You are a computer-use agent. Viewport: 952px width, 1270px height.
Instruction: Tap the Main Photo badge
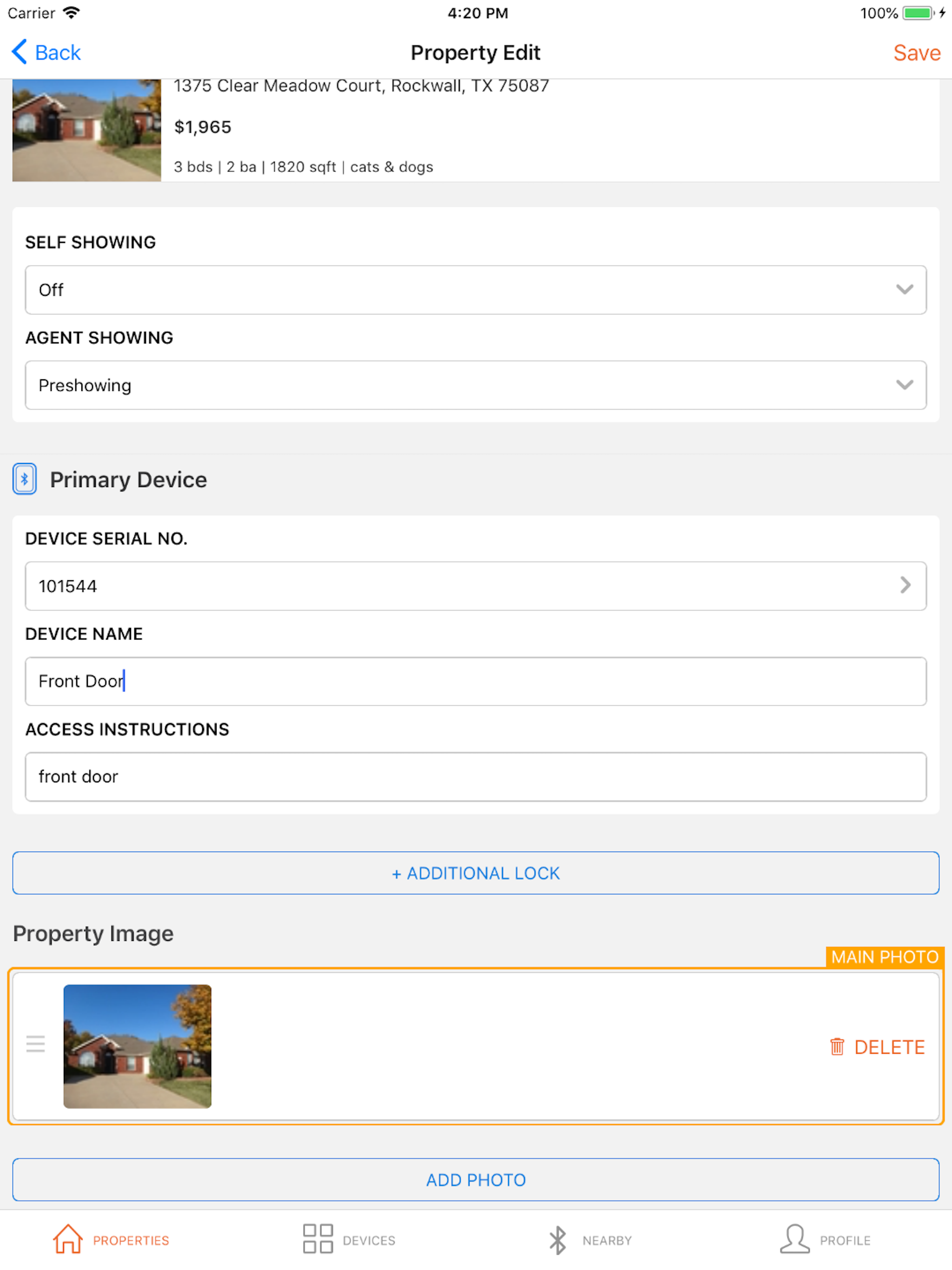click(884, 957)
